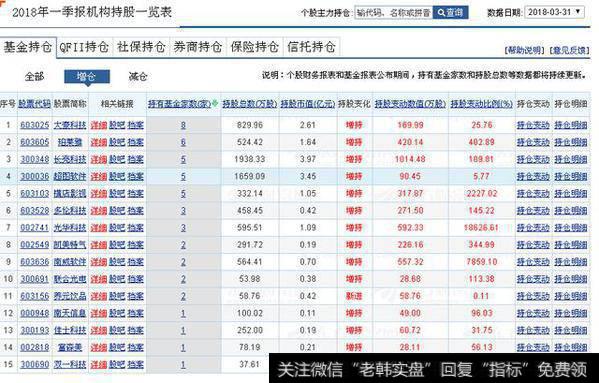The width and height of the screenshot is (599, 383).
Task: Open the 数据日期 date dropdown
Action: click(x=555, y=12)
